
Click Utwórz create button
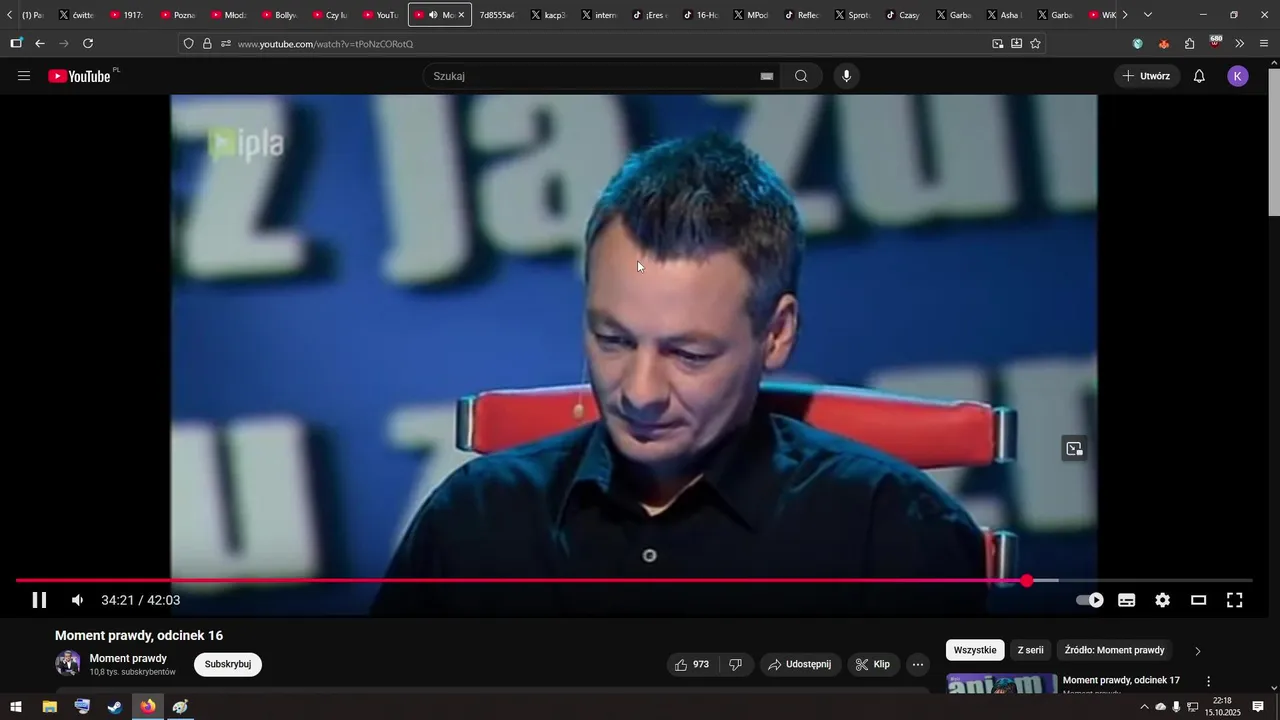pos(1146,76)
